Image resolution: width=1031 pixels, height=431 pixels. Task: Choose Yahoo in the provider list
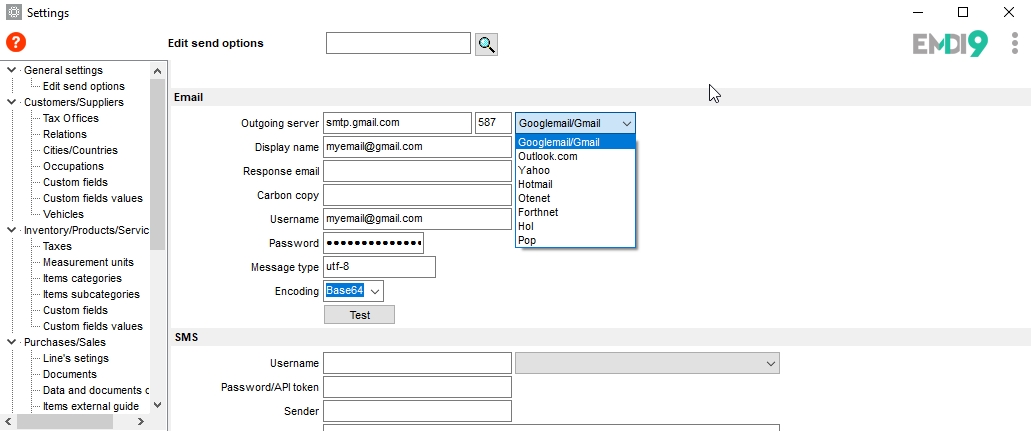coord(575,170)
